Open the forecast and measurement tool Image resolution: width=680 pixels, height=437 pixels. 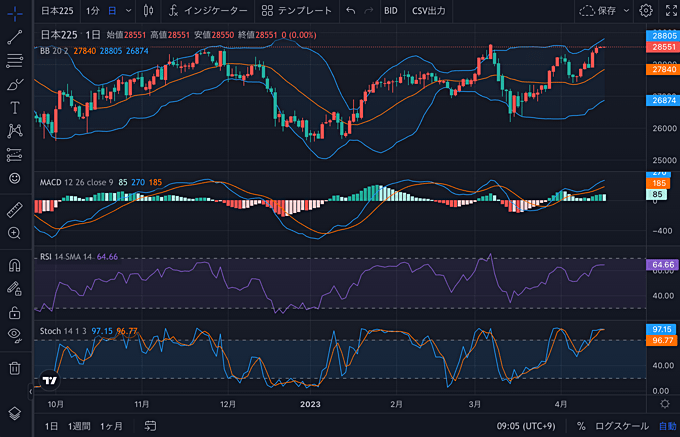coord(15,154)
